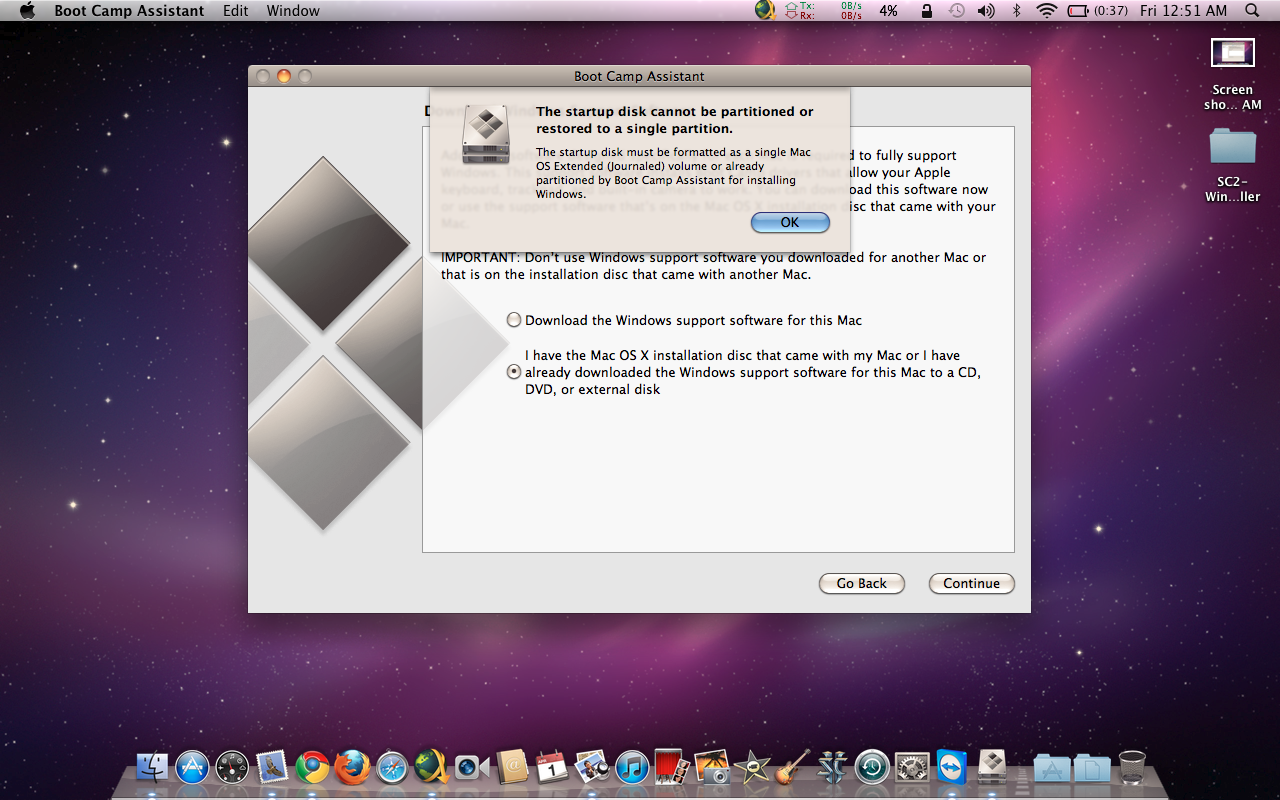This screenshot has height=800, width=1280.
Task: Open iMovie from the Dock
Action: coord(752,767)
